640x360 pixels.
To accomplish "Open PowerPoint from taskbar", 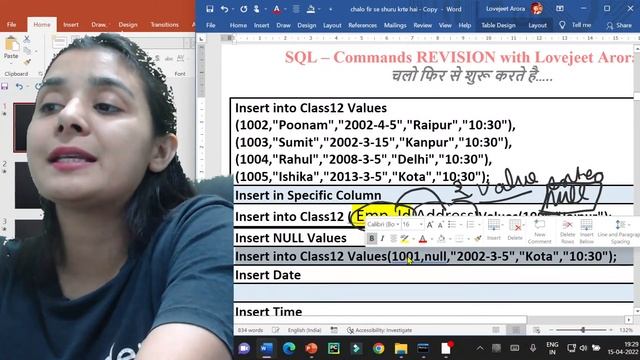I will (x=311, y=348).
